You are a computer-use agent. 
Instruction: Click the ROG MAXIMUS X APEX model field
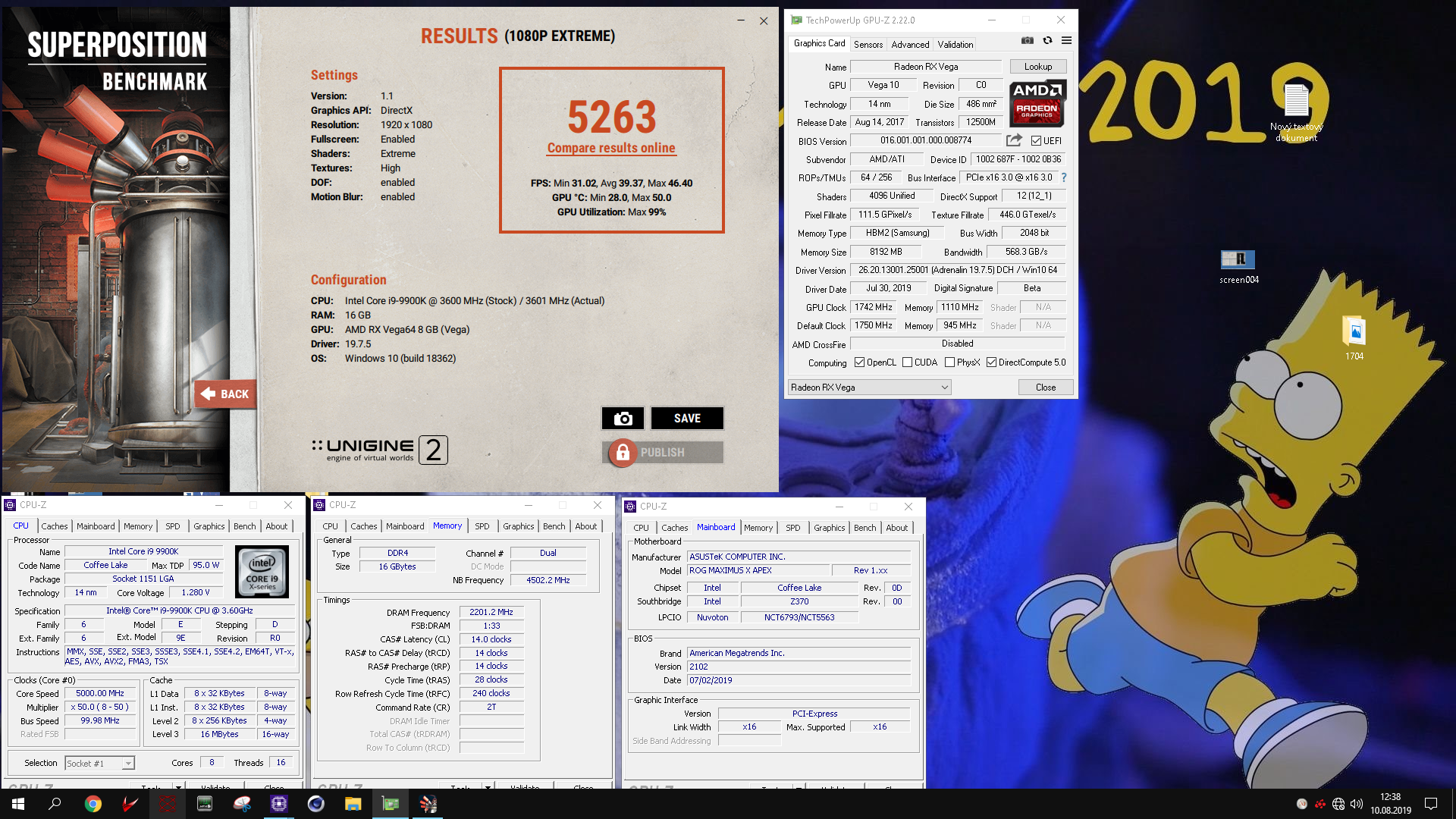pos(757,570)
